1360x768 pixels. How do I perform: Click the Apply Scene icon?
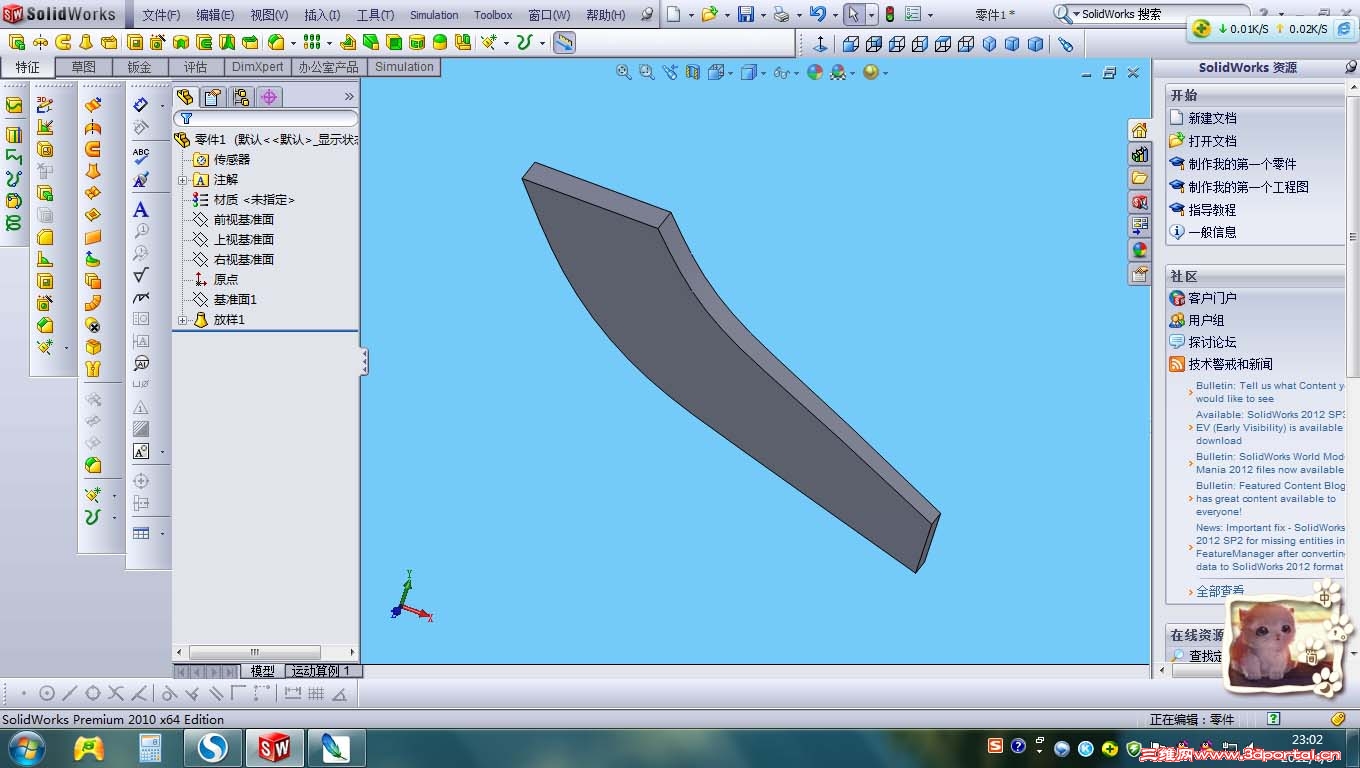point(838,72)
